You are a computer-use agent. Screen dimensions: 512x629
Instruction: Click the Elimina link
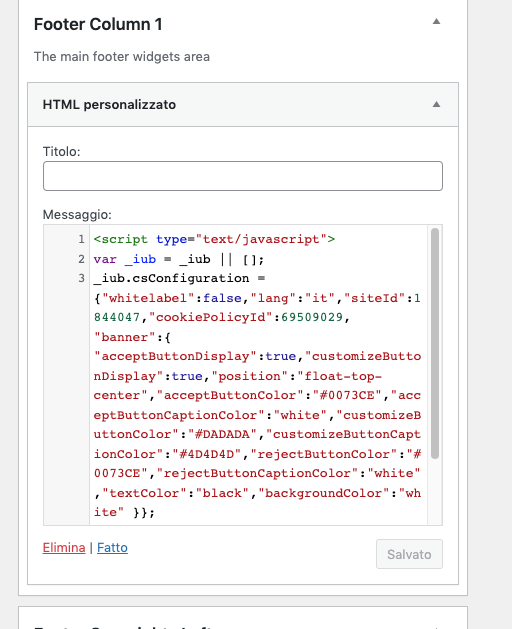64,548
